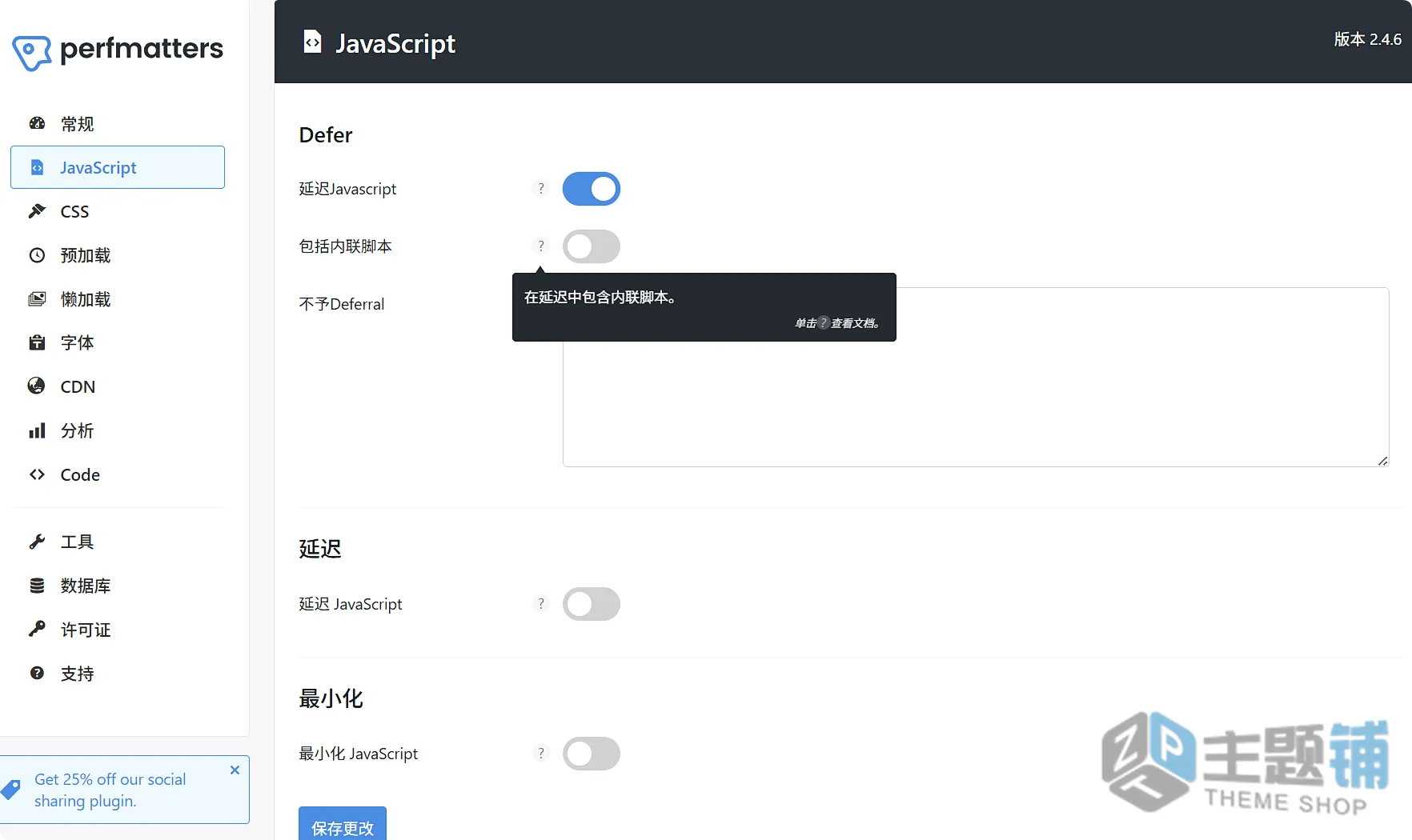Open the 支持 section

[x=118, y=674]
